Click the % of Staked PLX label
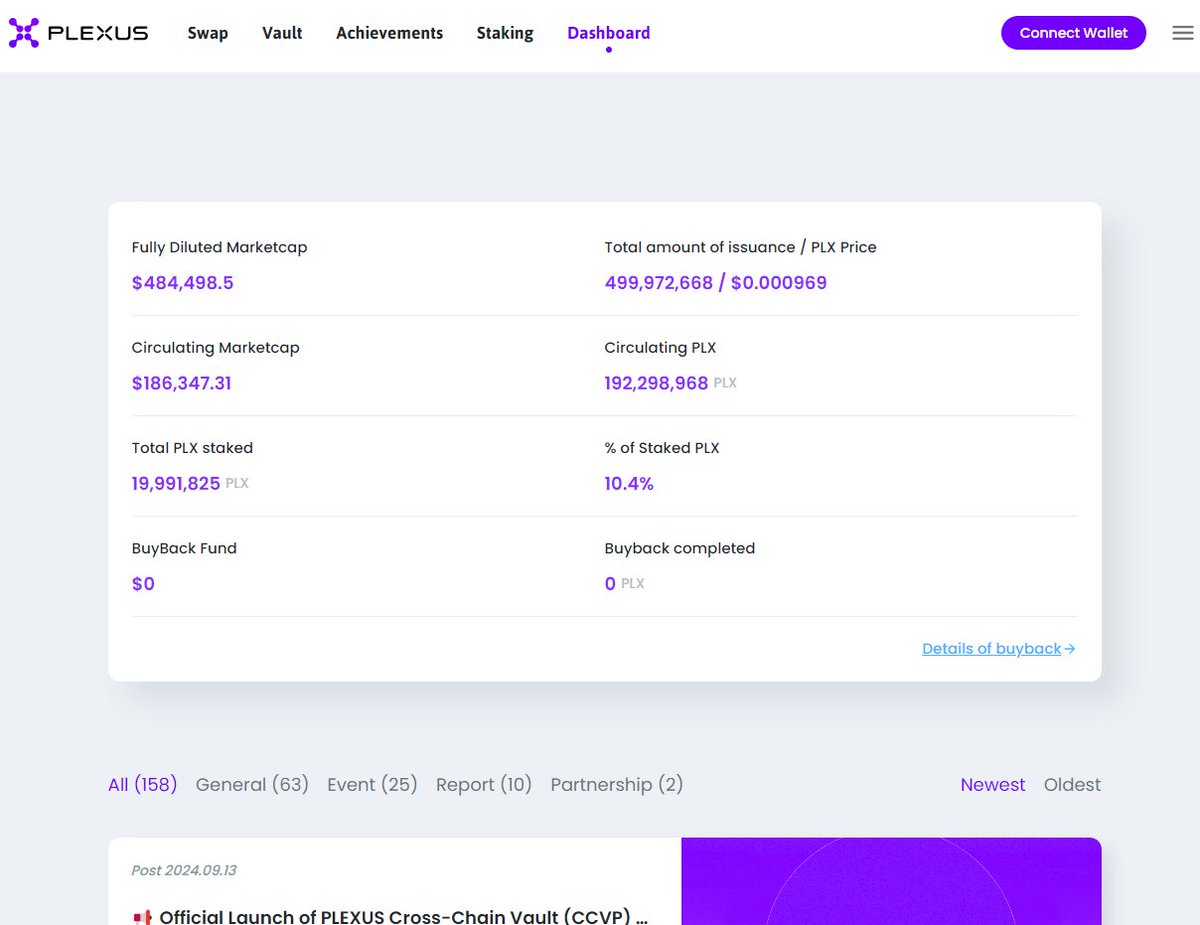Viewport: 1200px width, 925px height. pyautogui.click(x=662, y=448)
